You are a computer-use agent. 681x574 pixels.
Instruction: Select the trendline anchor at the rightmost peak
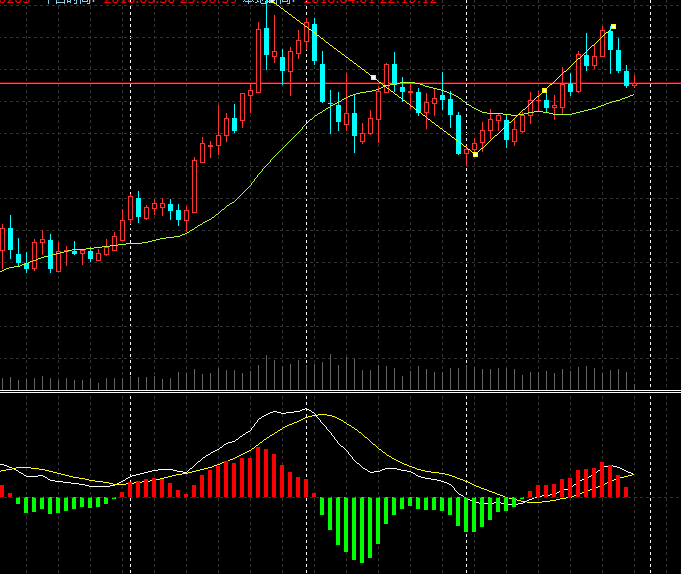(613, 26)
